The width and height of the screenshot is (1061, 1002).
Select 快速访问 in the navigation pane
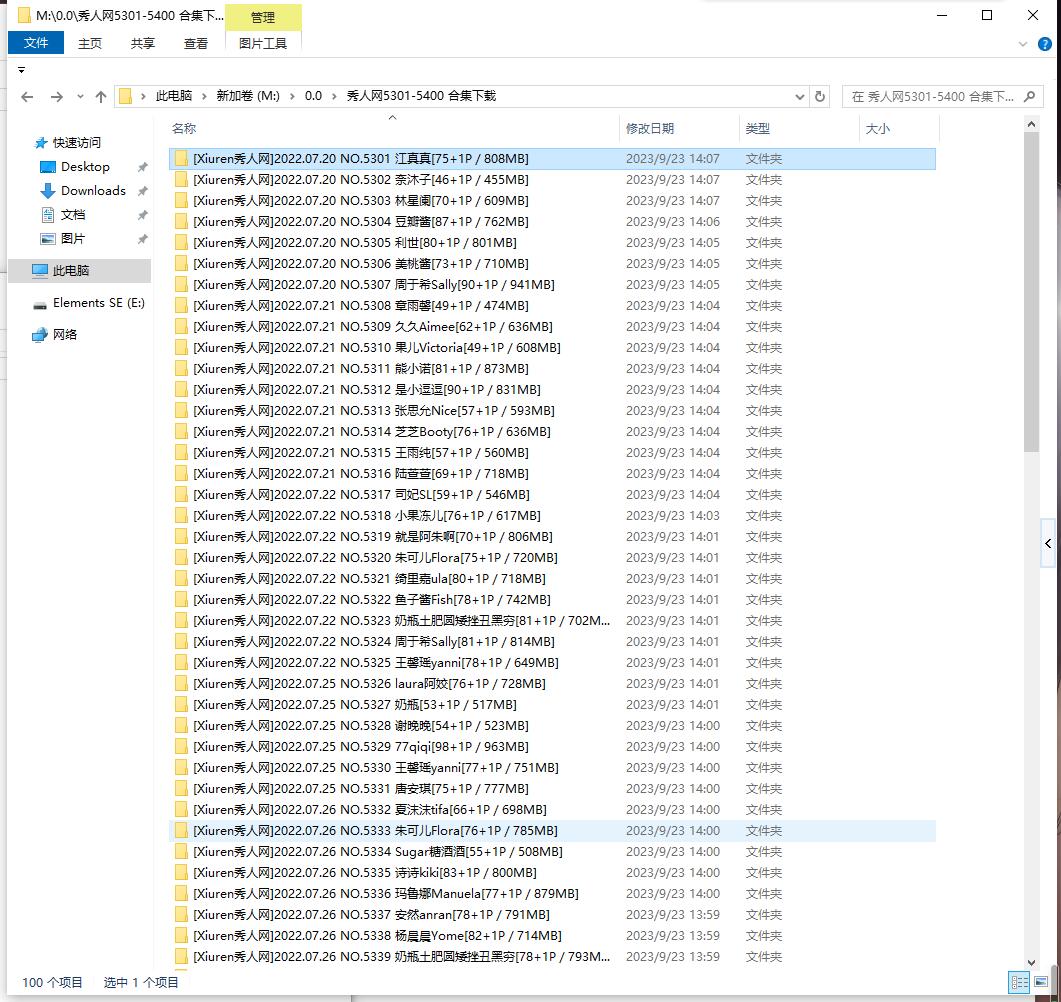76,143
